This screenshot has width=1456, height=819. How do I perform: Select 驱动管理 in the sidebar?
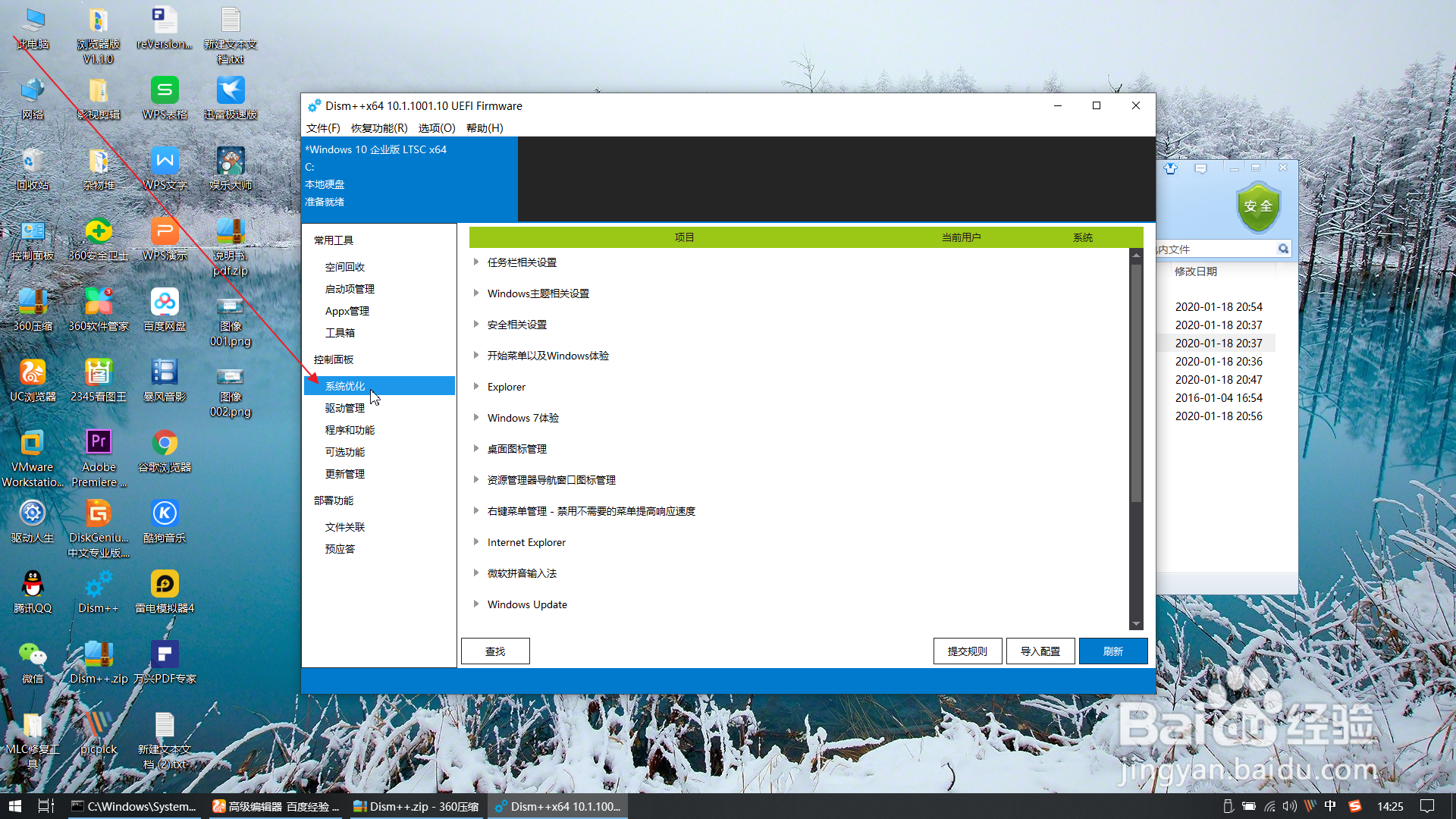pos(345,408)
